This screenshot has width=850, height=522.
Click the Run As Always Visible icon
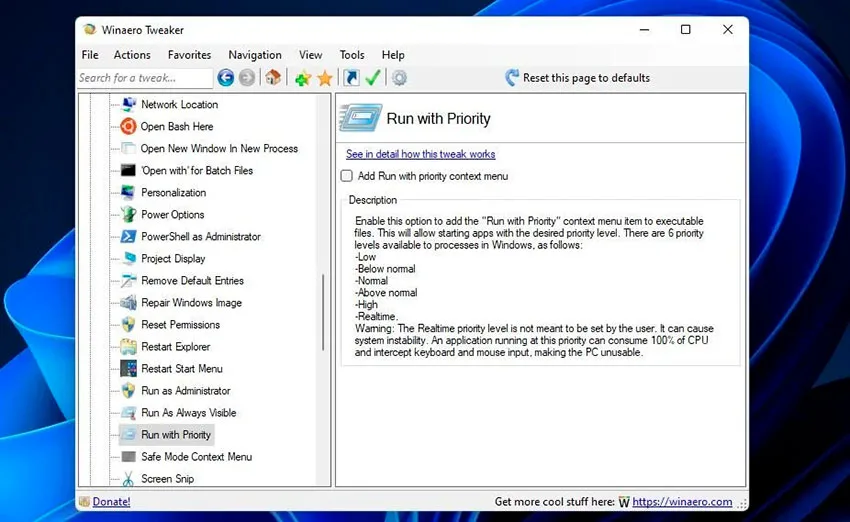coord(128,413)
